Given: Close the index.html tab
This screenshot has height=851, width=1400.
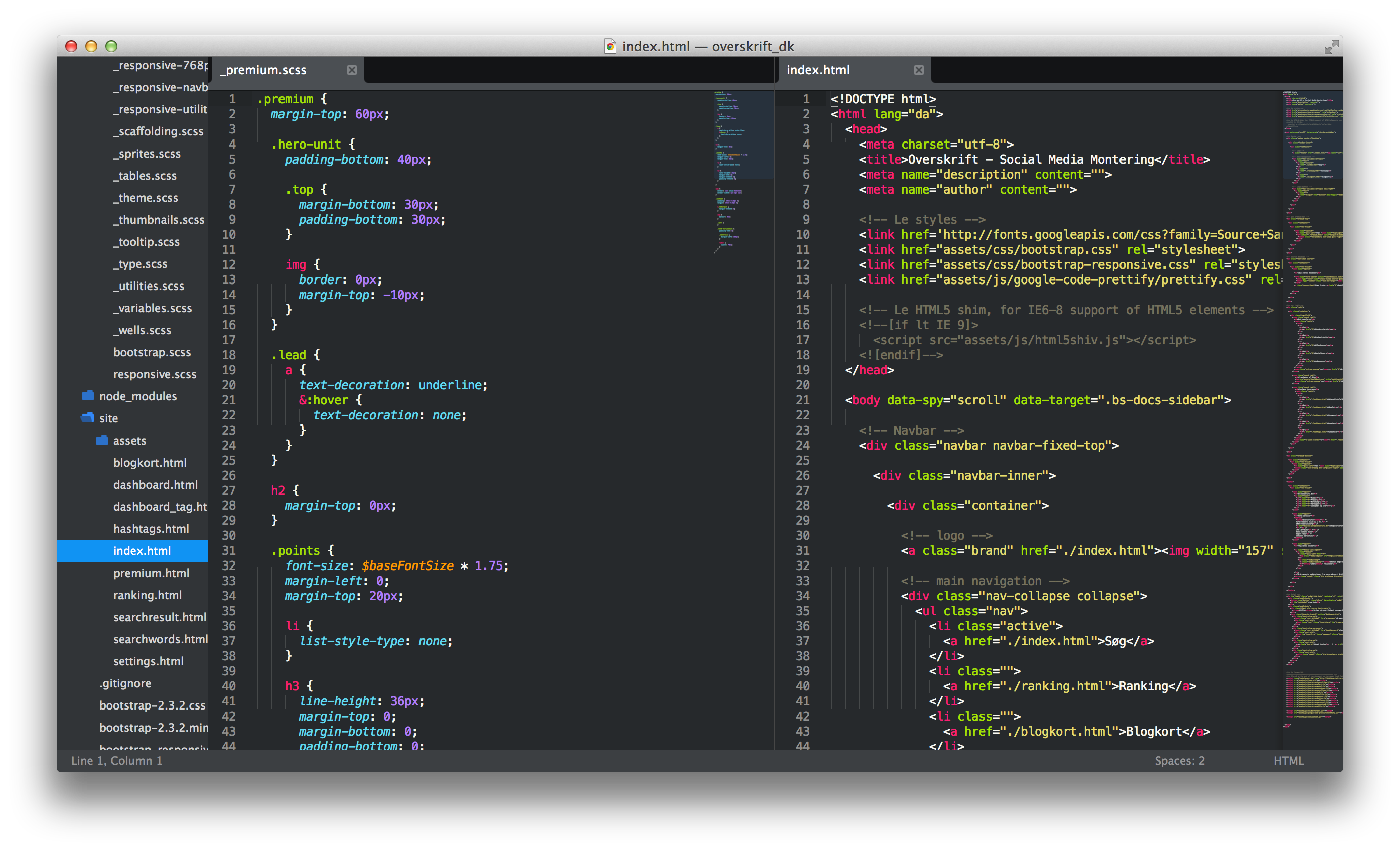Looking at the screenshot, I should point(919,70).
